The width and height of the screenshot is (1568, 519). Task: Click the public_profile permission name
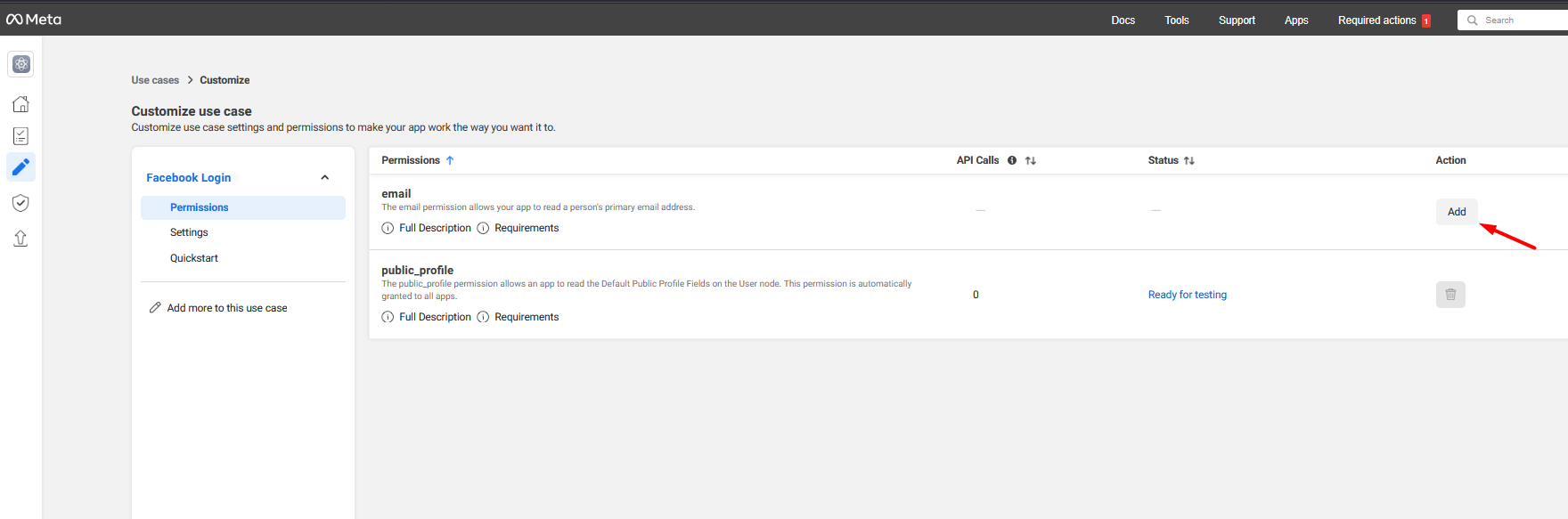point(418,271)
